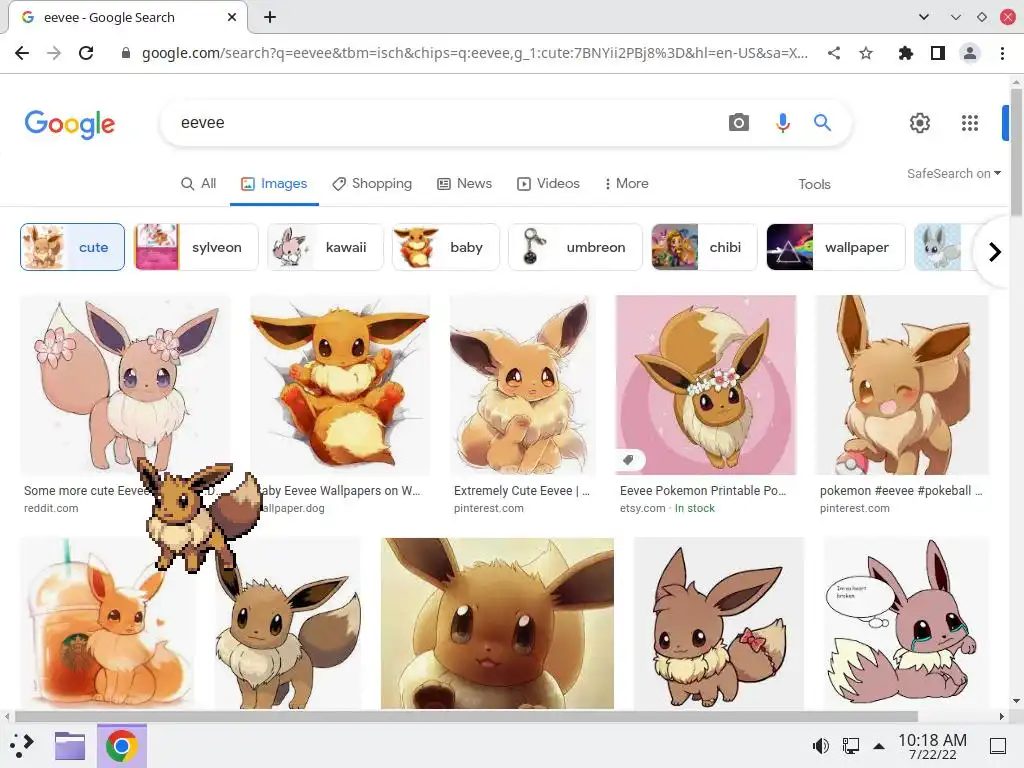Click the vertical page scrollbar

[1016, 152]
